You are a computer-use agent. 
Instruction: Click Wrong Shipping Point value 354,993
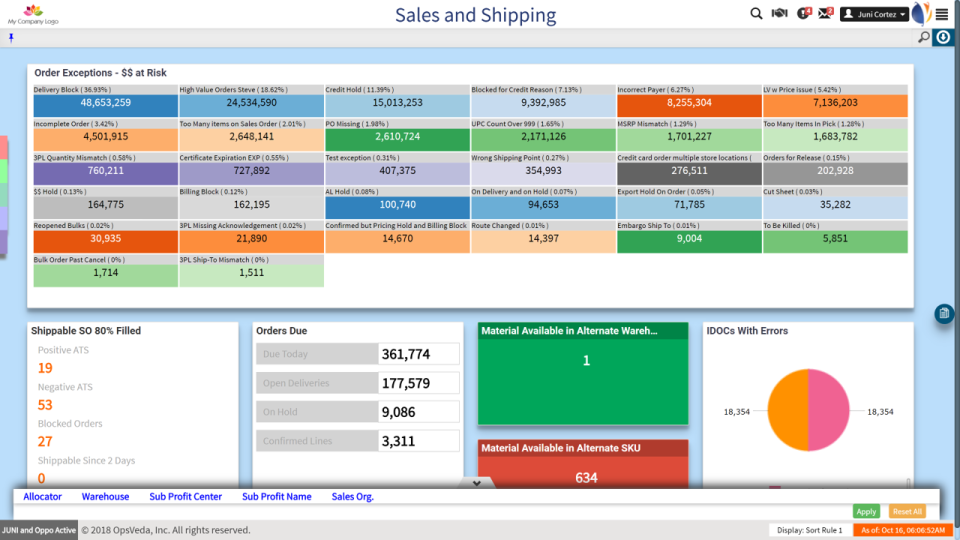543,171
